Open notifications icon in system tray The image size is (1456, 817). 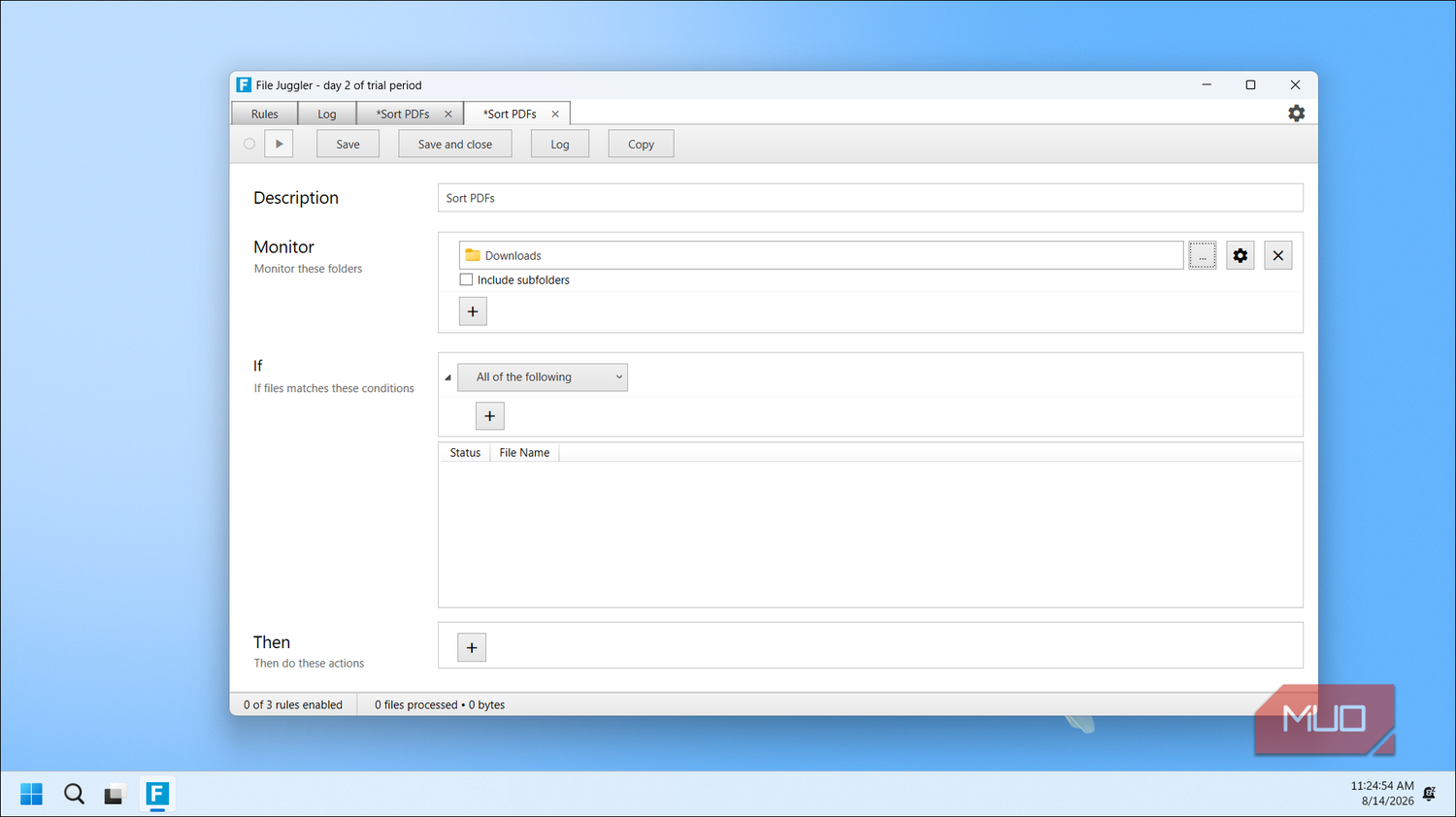pyautogui.click(x=1429, y=794)
